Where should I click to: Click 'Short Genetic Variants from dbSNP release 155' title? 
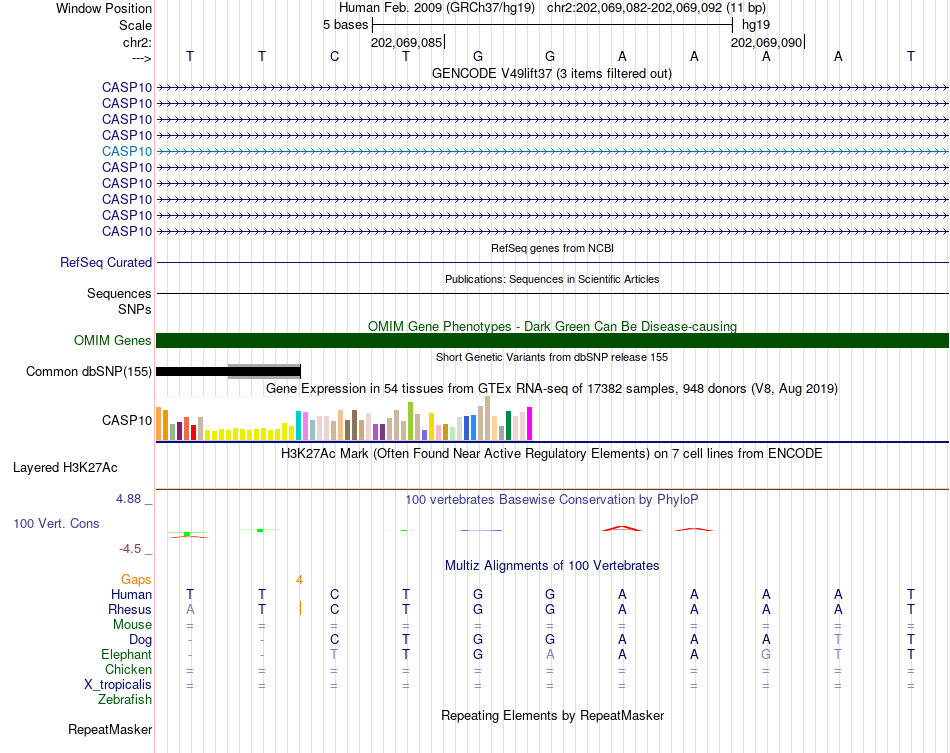coord(552,357)
